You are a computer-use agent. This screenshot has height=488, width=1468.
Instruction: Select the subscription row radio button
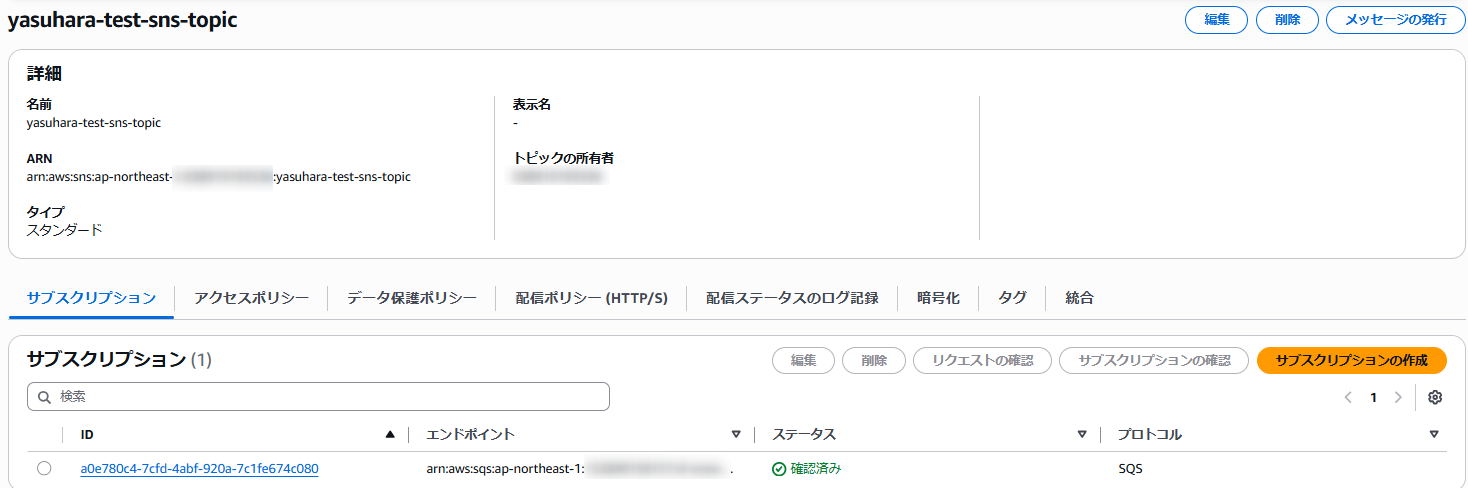(x=44, y=468)
